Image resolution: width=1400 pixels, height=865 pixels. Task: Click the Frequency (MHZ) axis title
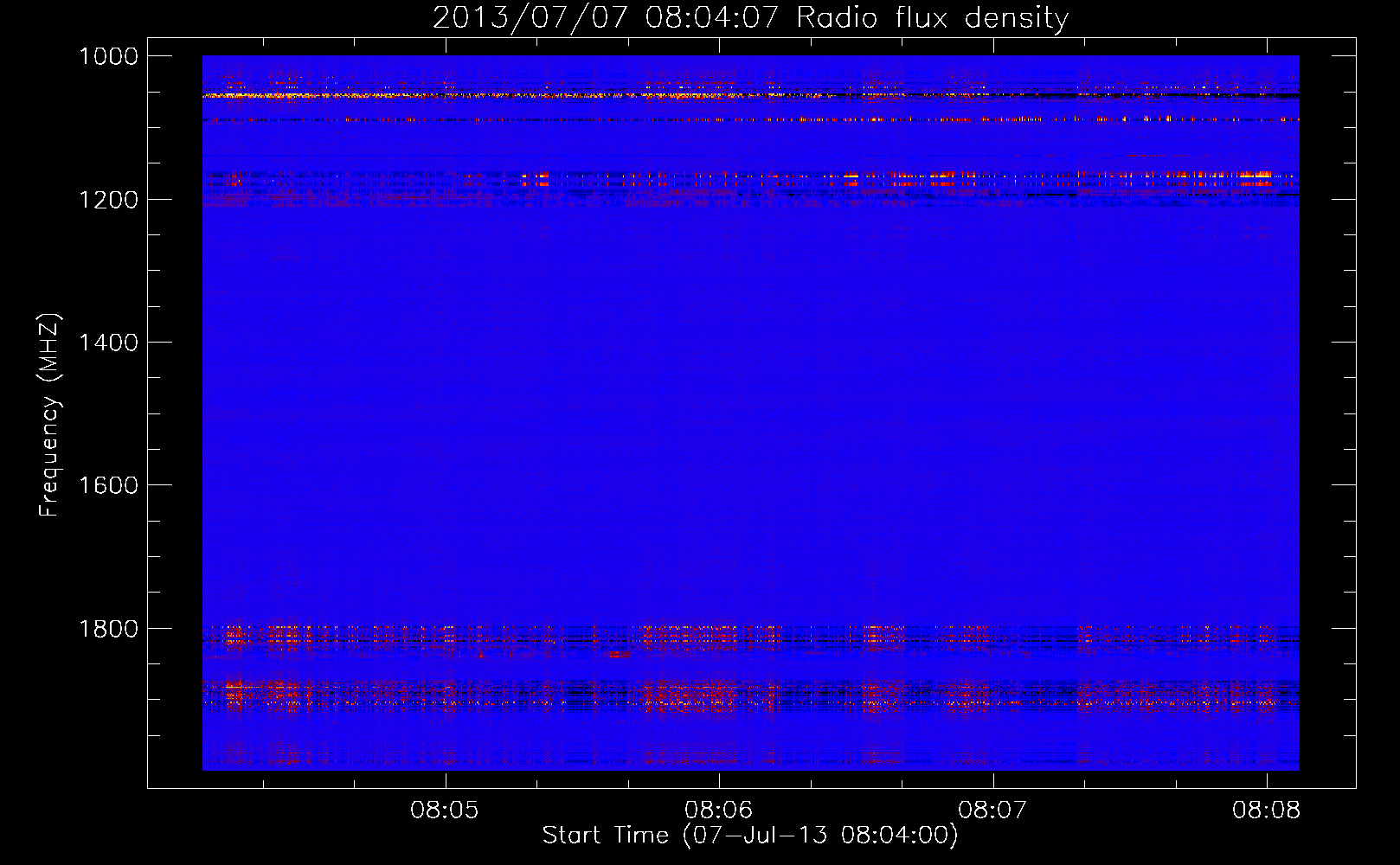[50, 415]
